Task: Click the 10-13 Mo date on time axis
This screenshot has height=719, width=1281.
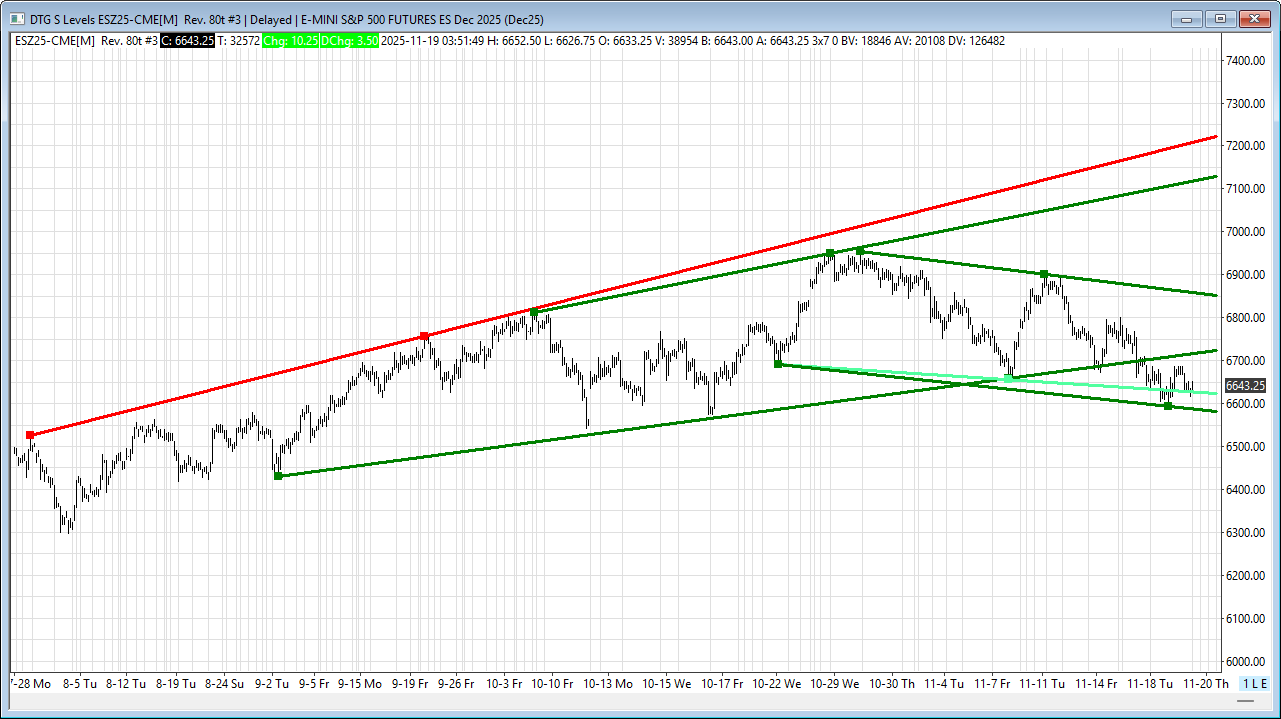Action: pyautogui.click(x=607, y=684)
